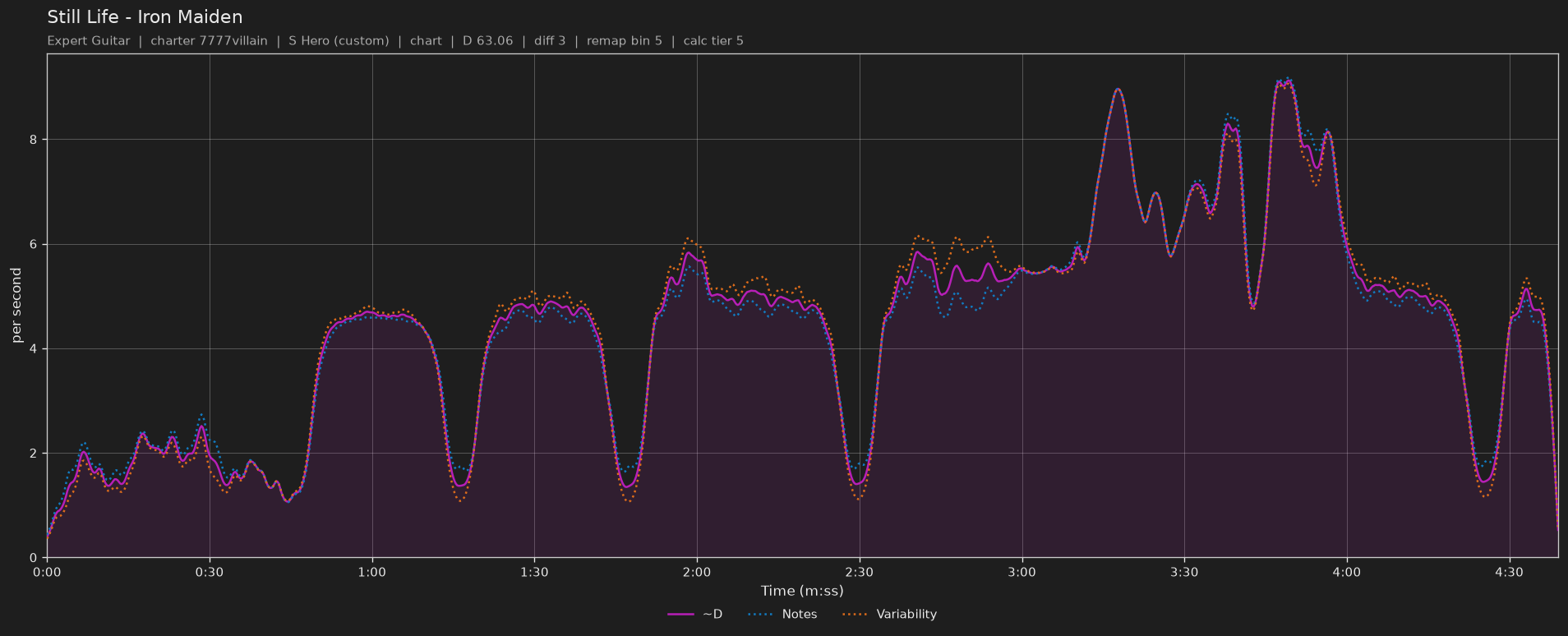Click the y-axis tick label "6"
This screenshot has width=1568, height=636.
tap(33, 245)
